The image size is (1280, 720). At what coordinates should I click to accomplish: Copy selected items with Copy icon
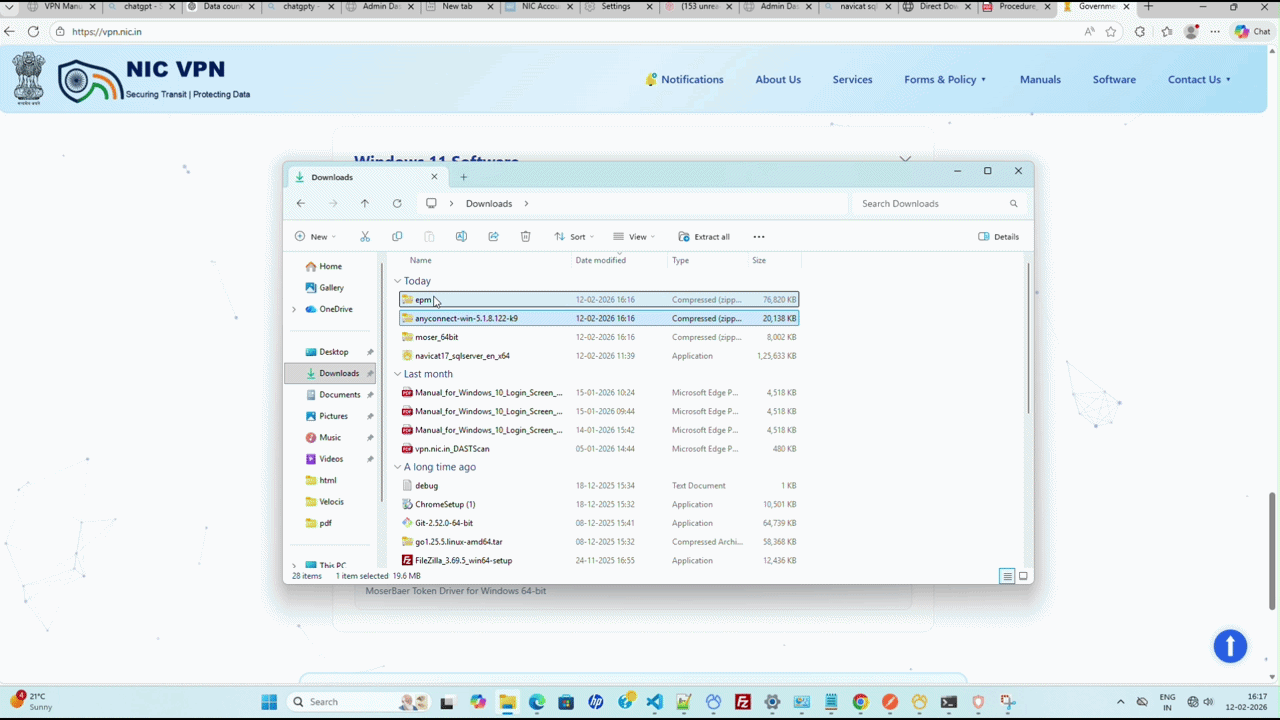pos(397,236)
